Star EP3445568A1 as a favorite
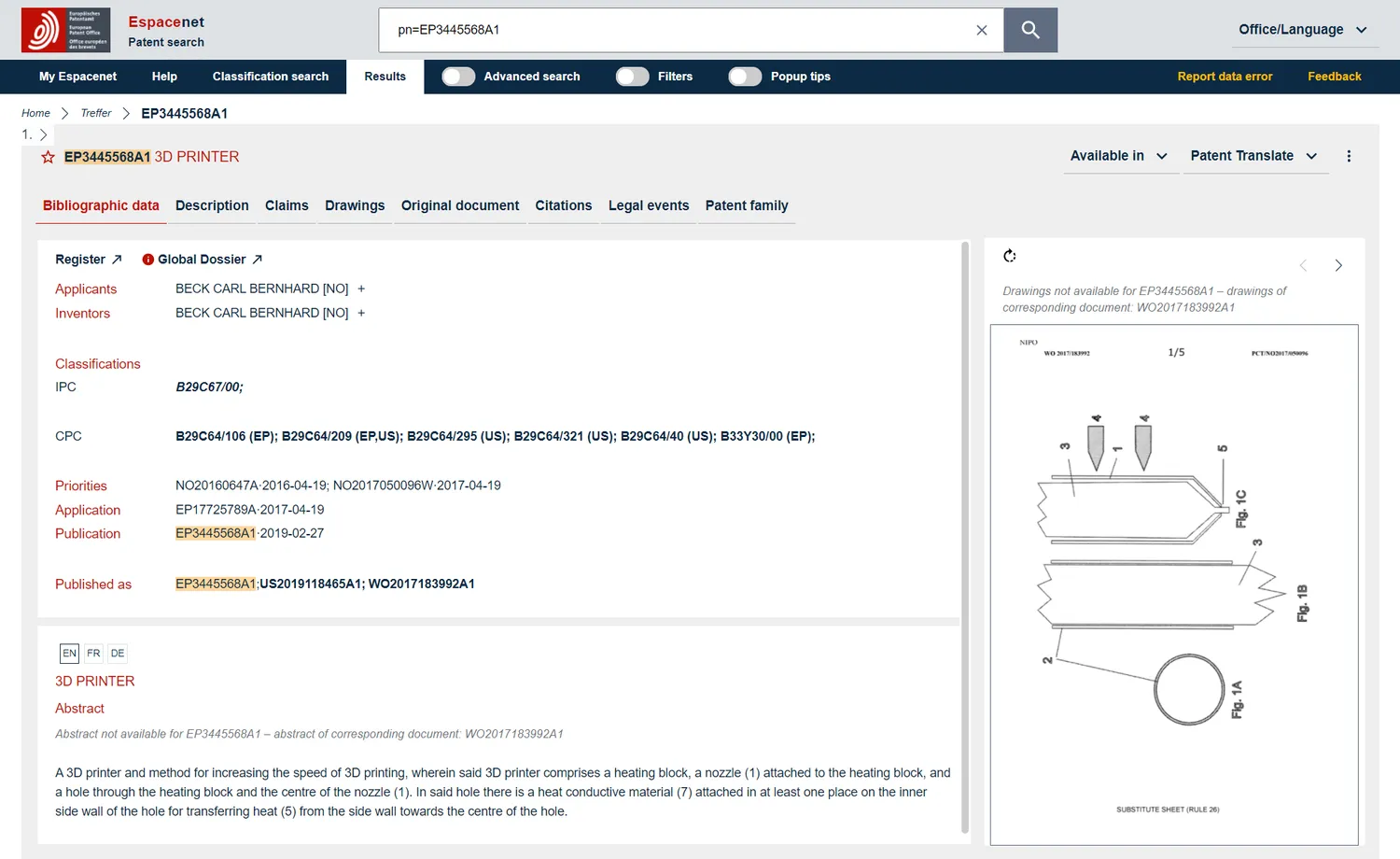Viewport: 1400px width, 859px height. pos(49,157)
